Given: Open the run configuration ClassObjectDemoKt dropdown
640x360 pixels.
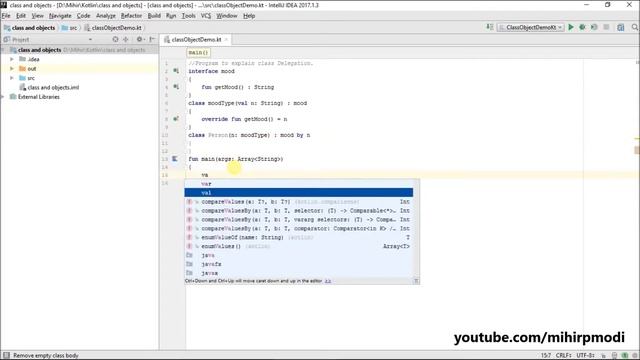Looking at the screenshot, I should (531, 27).
